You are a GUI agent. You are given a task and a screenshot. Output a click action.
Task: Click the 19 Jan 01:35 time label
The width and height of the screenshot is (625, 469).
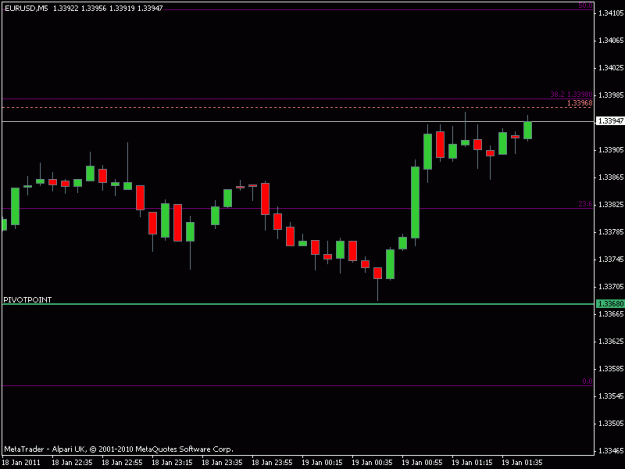click(x=522, y=463)
